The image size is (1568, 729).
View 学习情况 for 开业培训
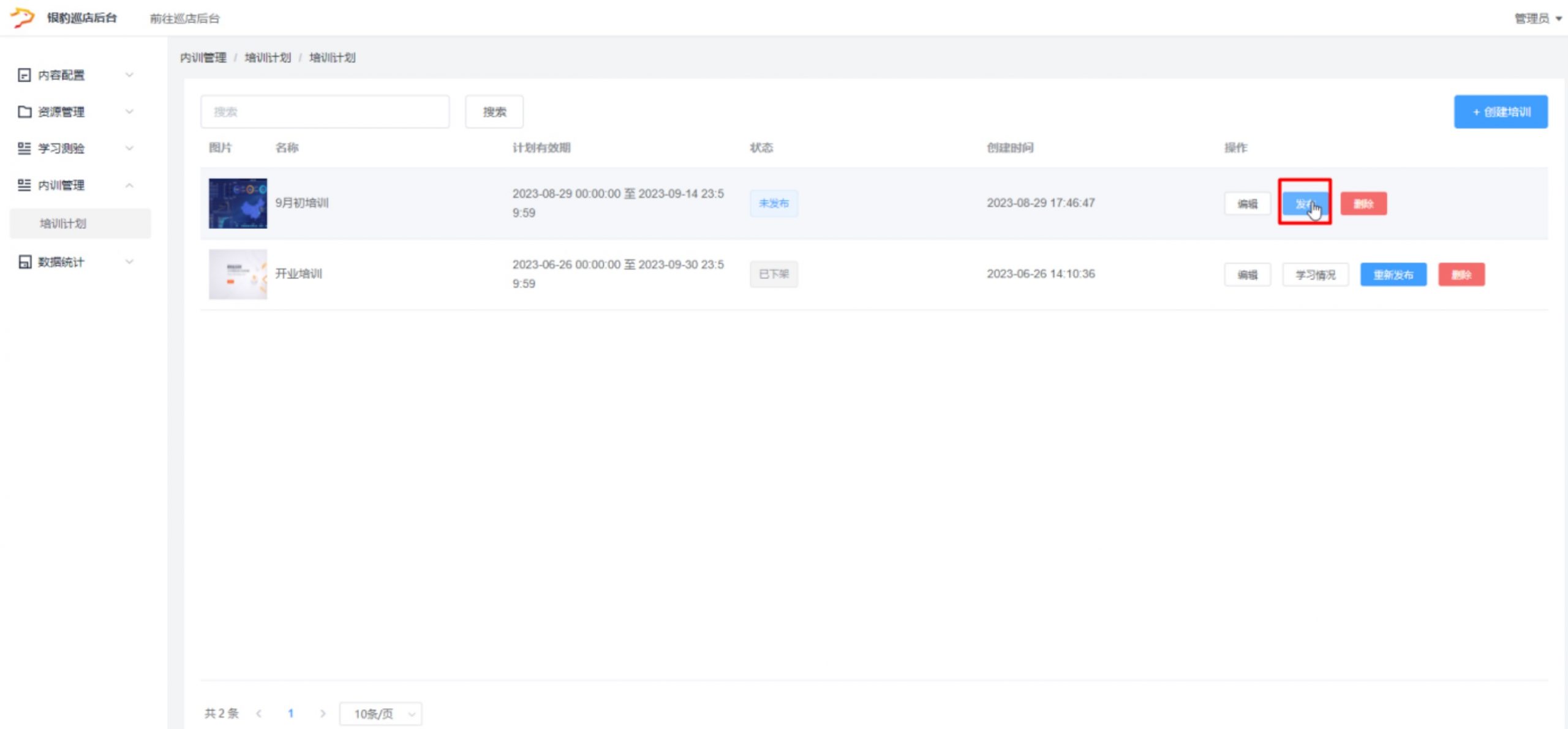(x=1315, y=275)
